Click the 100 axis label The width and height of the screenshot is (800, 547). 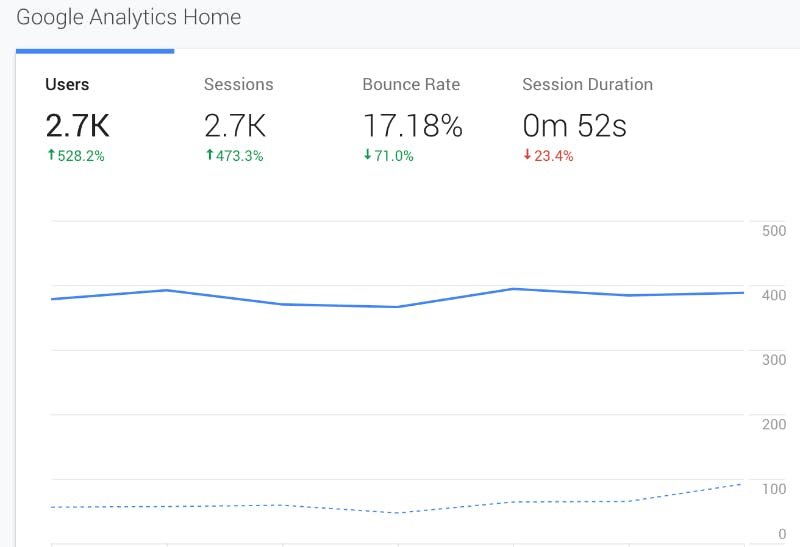pyautogui.click(x=773, y=489)
